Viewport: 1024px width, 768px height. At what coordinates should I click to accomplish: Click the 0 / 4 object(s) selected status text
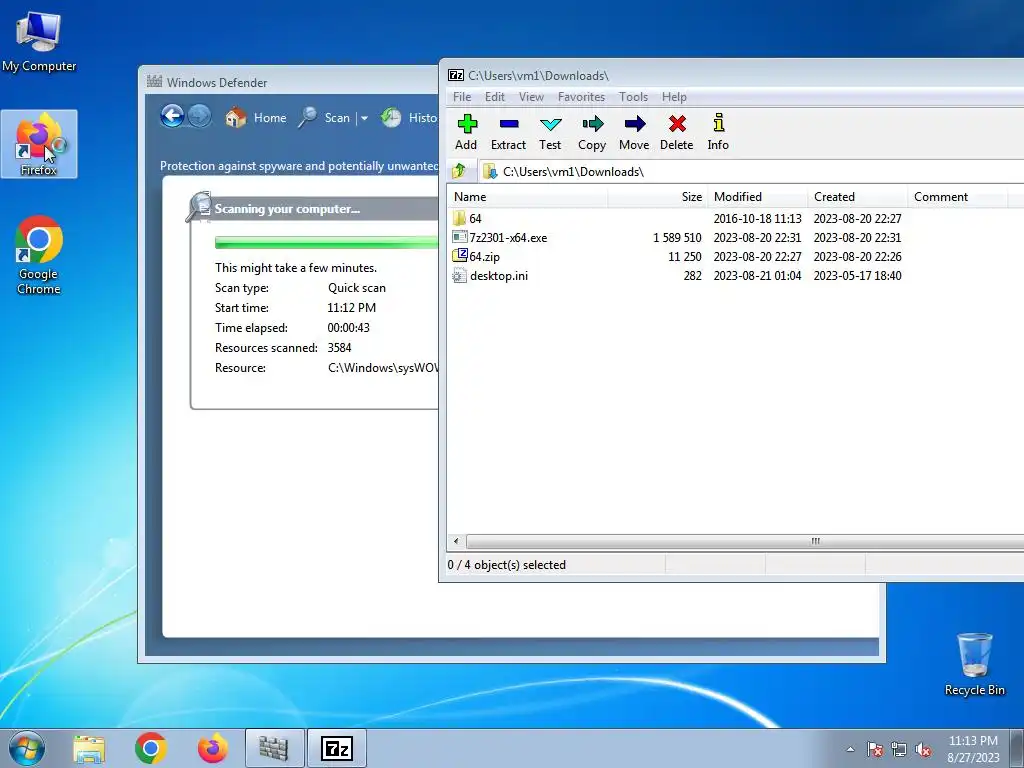507,565
